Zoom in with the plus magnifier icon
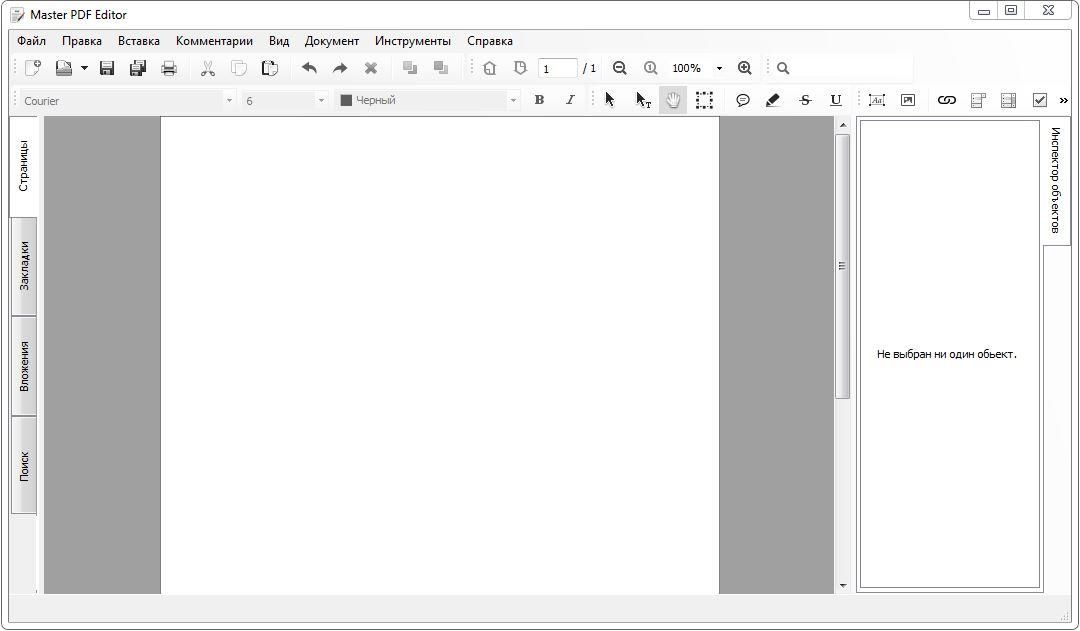This screenshot has width=1080, height=631. pyautogui.click(x=745, y=68)
